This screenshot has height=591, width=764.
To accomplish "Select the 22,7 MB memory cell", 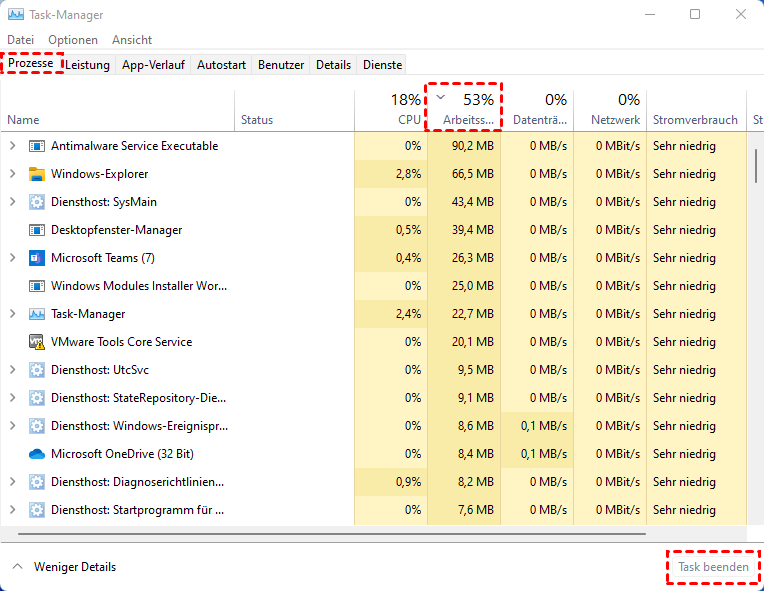I will [x=464, y=314].
